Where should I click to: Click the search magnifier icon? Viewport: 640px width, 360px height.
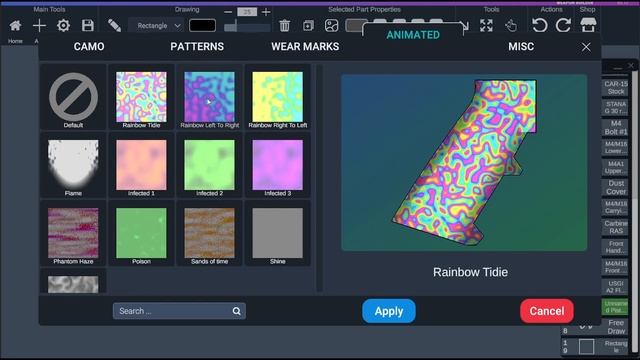pos(237,311)
